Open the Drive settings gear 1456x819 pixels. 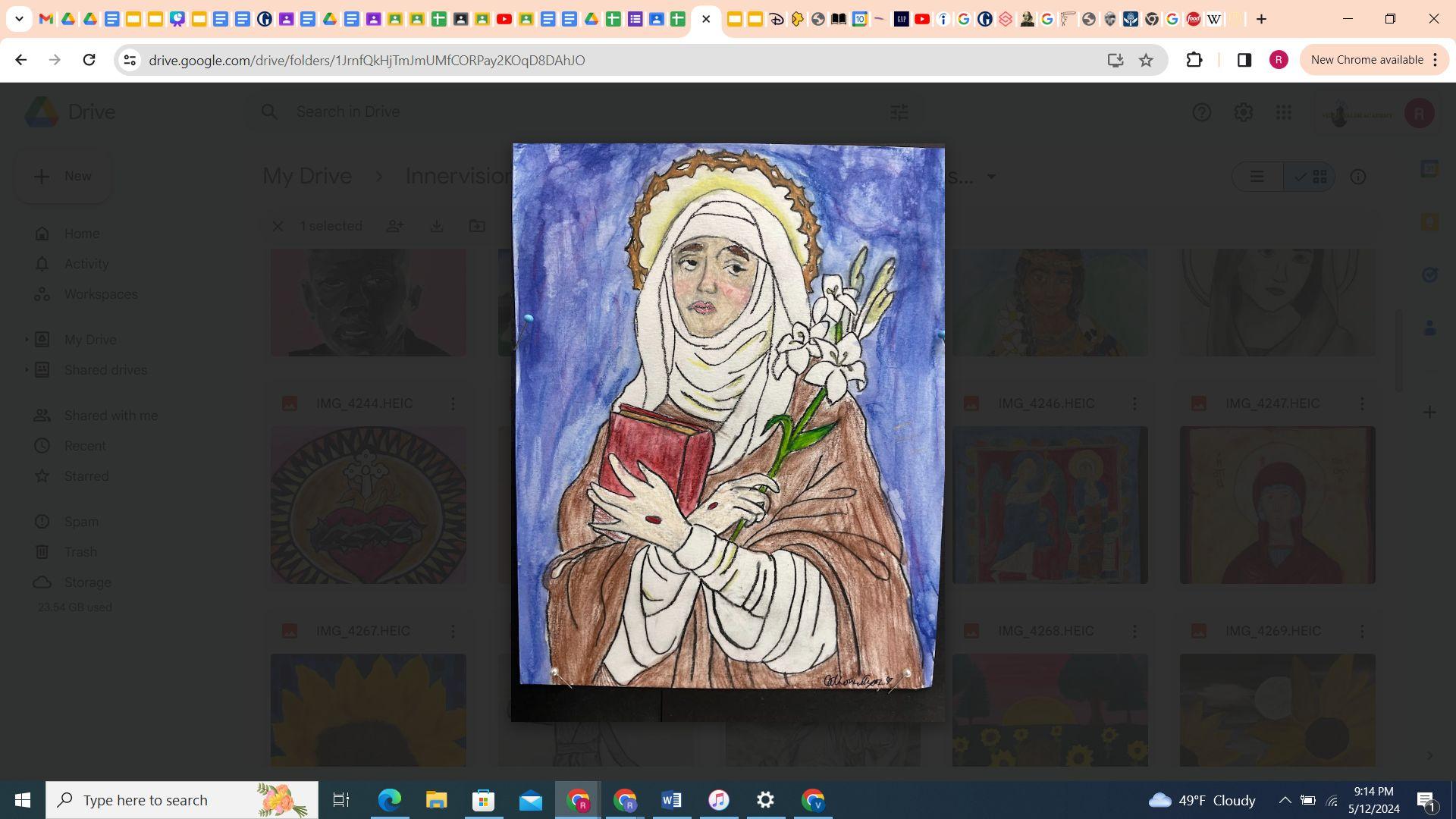click(x=1243, y=112)
